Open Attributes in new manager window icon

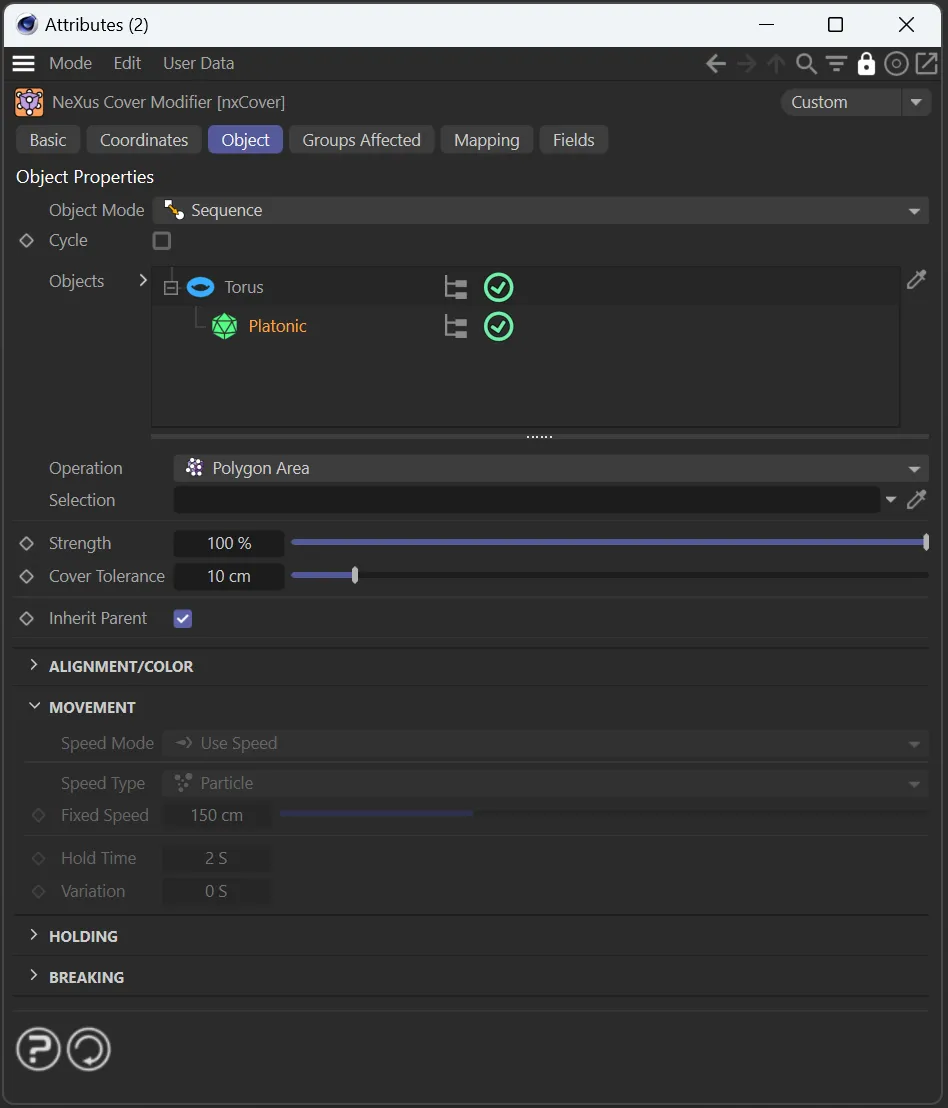(927, 64)
